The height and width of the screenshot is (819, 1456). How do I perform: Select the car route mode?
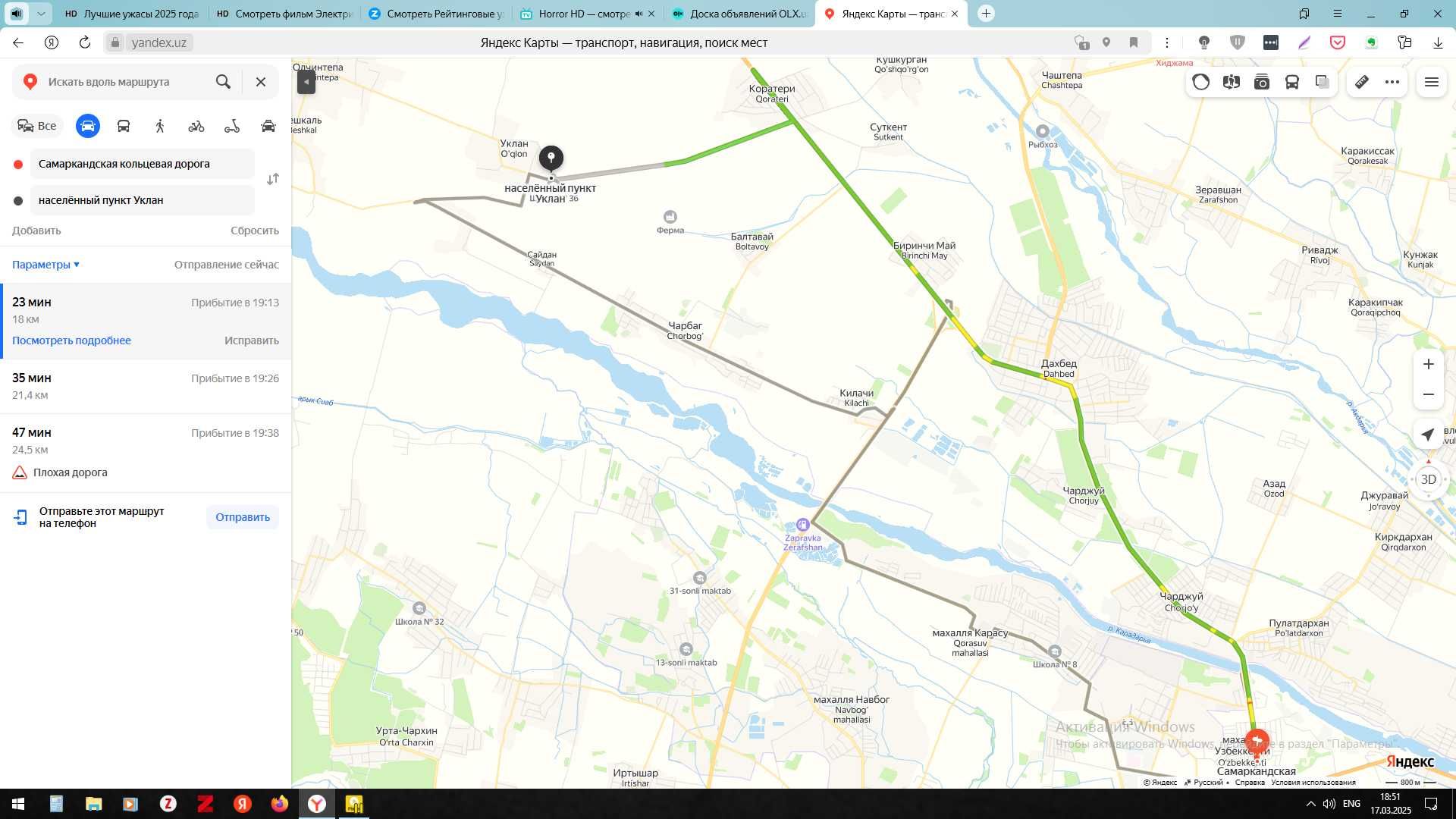pos(88,126)
